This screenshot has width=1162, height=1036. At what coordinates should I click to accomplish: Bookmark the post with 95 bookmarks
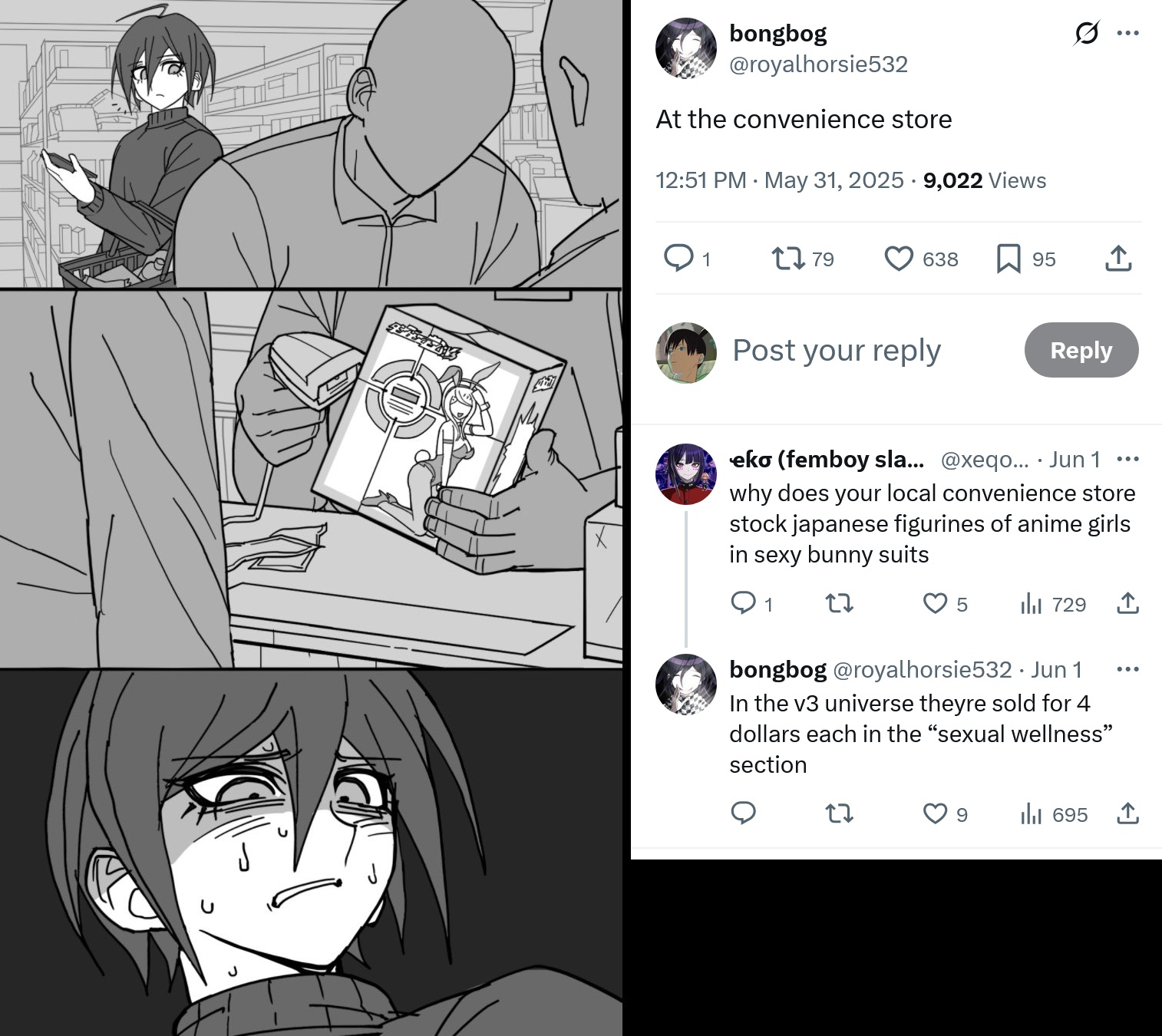[1008, 259]
